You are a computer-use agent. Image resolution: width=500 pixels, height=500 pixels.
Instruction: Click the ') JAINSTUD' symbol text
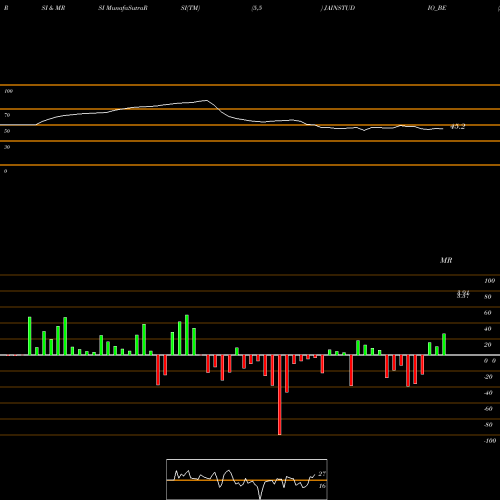click(x=338, y=8)
